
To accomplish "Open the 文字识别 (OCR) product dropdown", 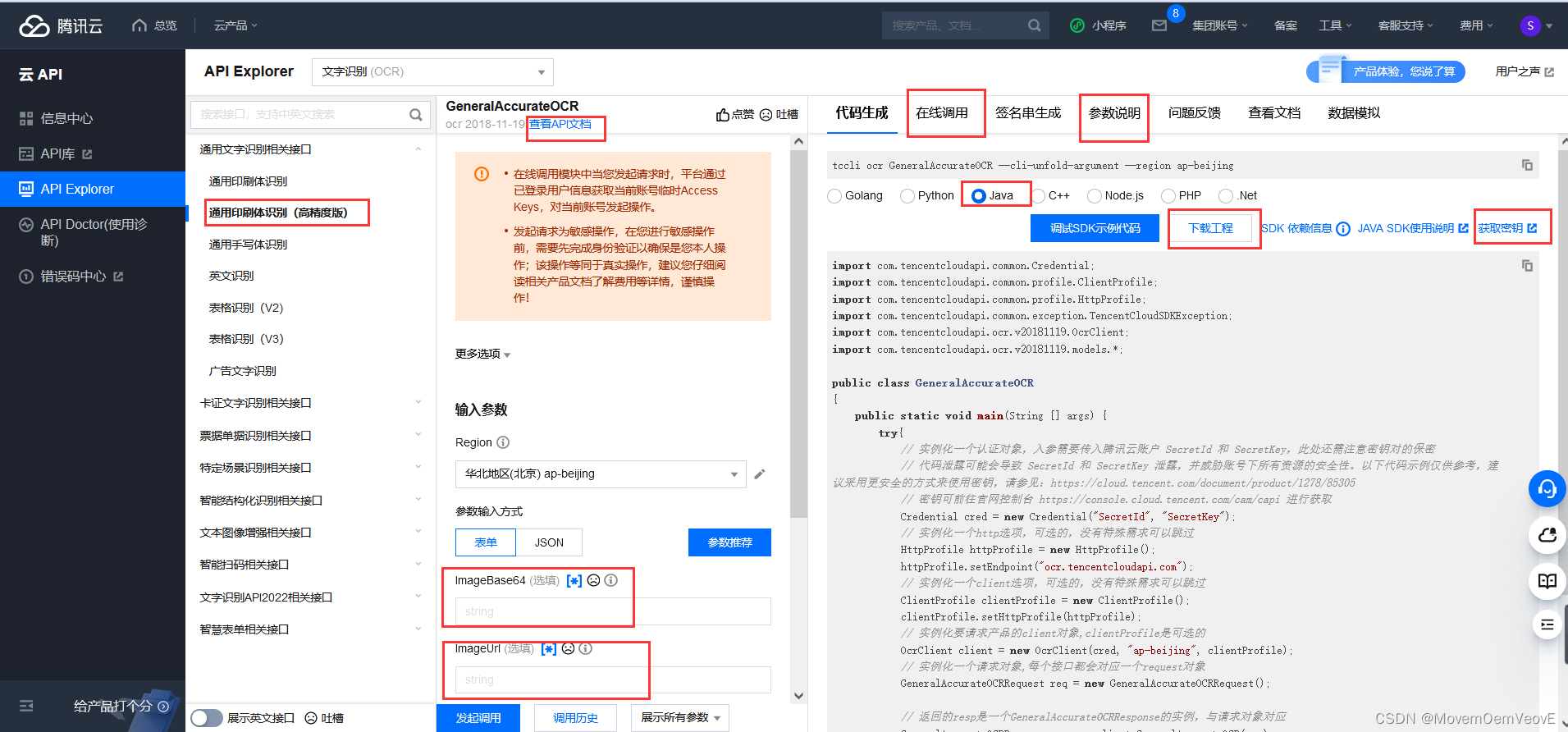I will [432, 72].
